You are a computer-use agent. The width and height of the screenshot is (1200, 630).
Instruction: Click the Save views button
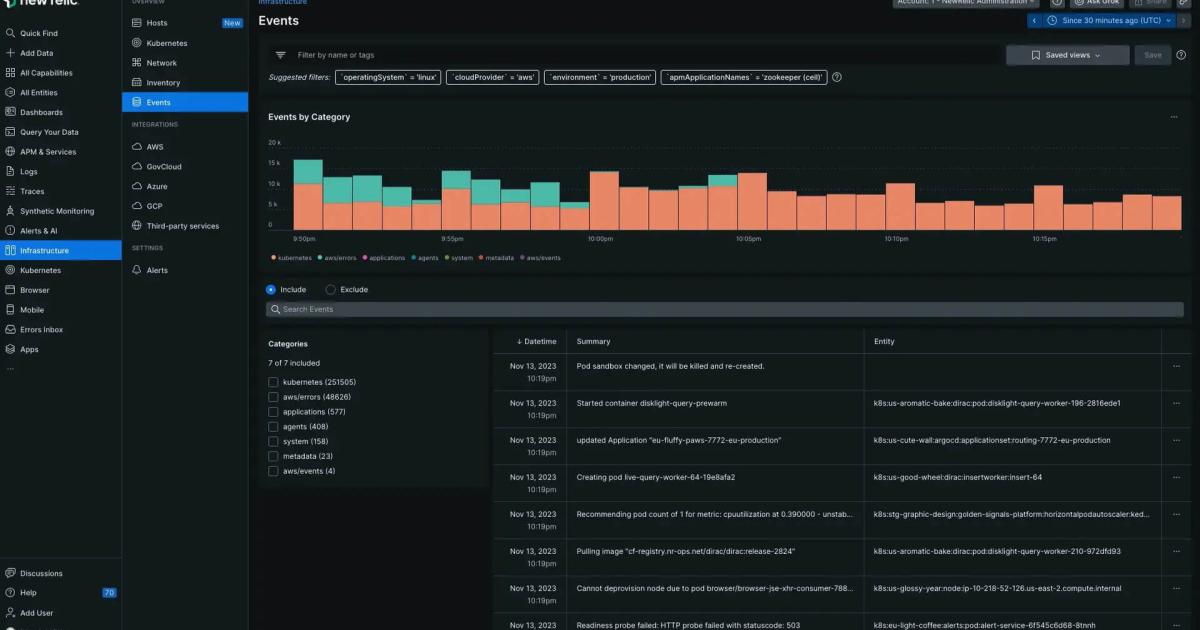[x=1153, y=55]
